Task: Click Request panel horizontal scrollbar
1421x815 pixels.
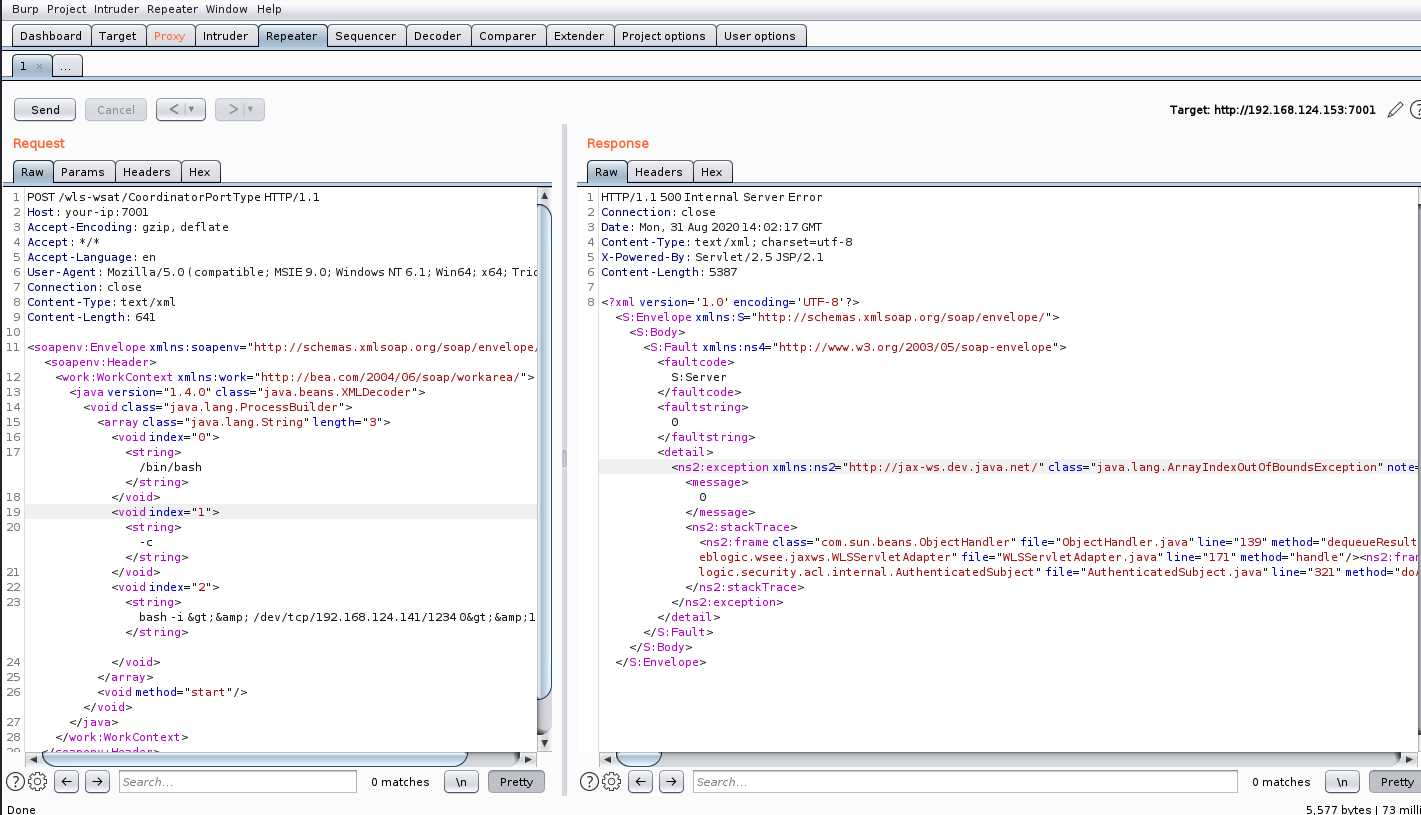Action: point(255,758)
